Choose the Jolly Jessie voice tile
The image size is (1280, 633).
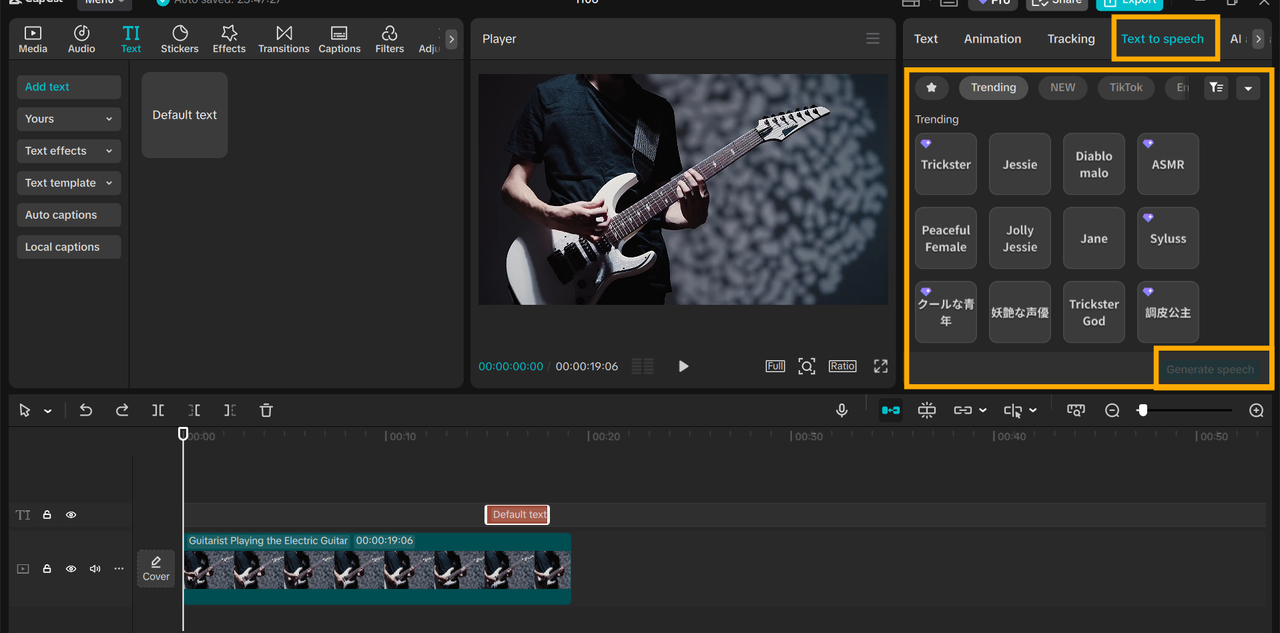[x=1020, y=239]
